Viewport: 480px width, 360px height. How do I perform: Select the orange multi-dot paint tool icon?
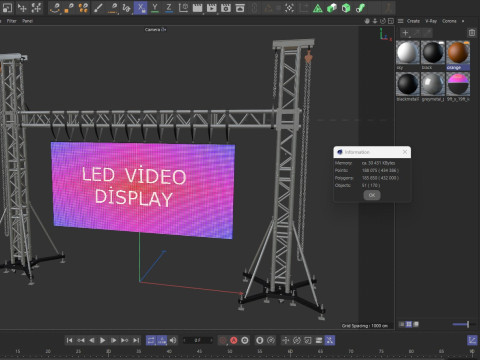(x=83, y=7)
